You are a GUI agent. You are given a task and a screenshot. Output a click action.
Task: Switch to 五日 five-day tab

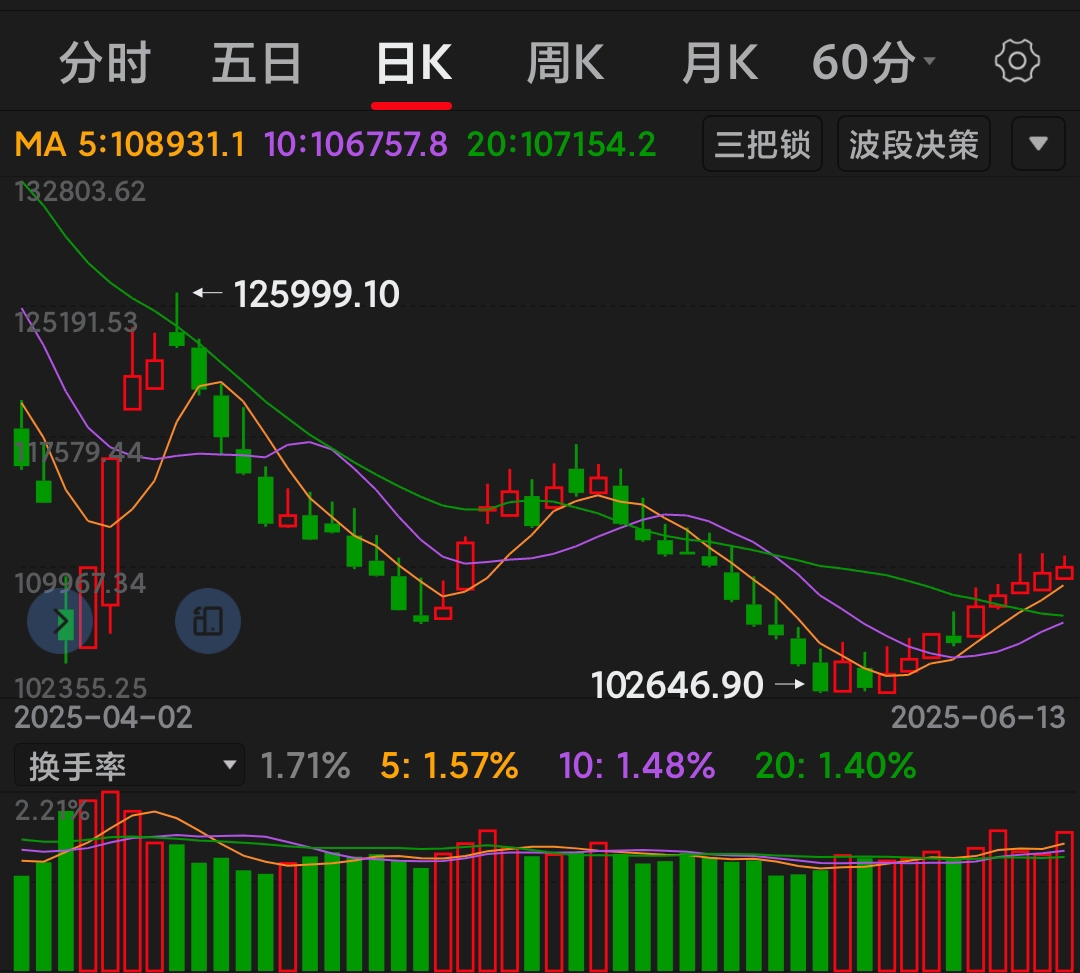[x=256, y=63]
